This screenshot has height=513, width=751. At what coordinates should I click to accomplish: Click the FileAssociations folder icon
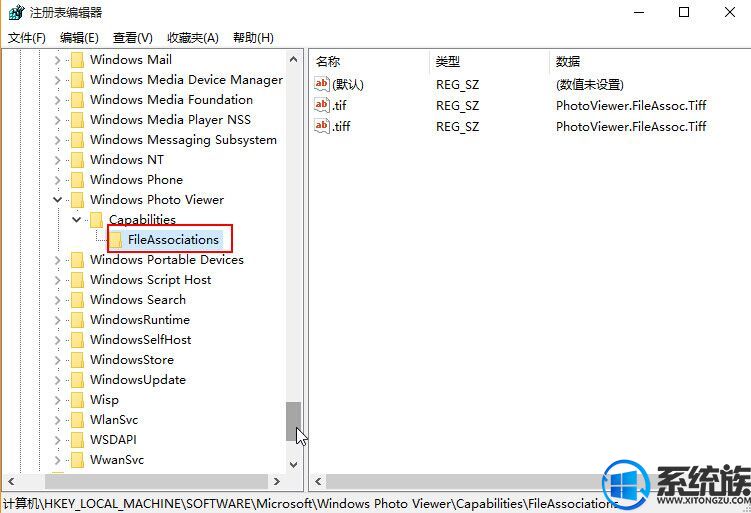[x=115, y=240]
